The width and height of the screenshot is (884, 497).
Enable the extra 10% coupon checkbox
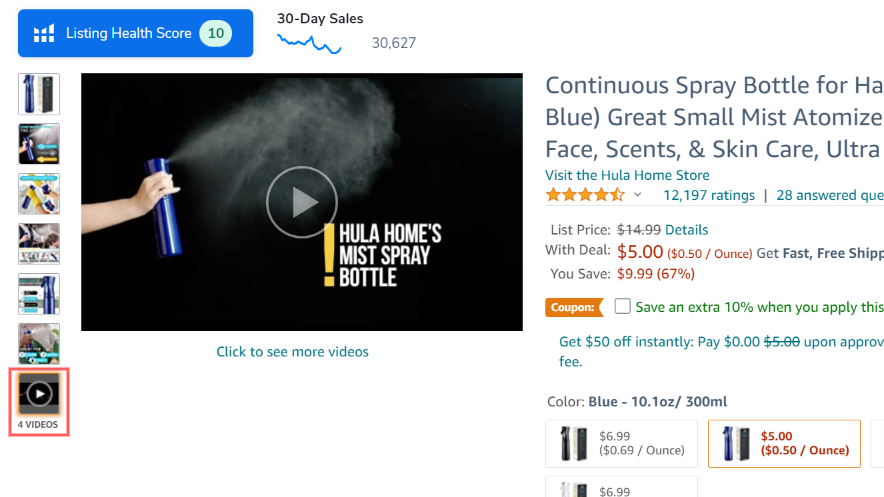pyautogui.click(x=623, y=307)
